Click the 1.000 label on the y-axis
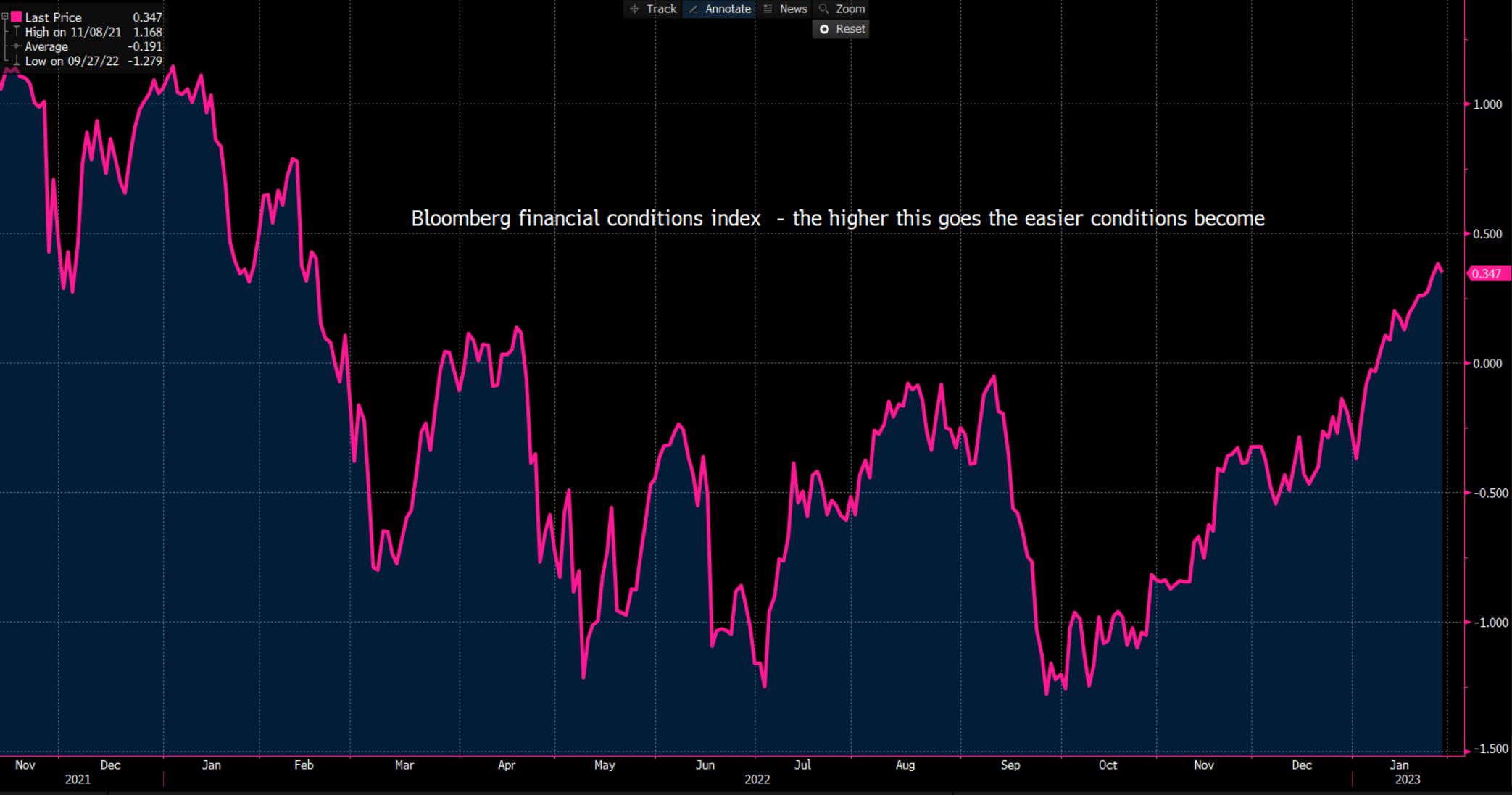This screenshot has width=1512, height=795. tap(1488, 104)
